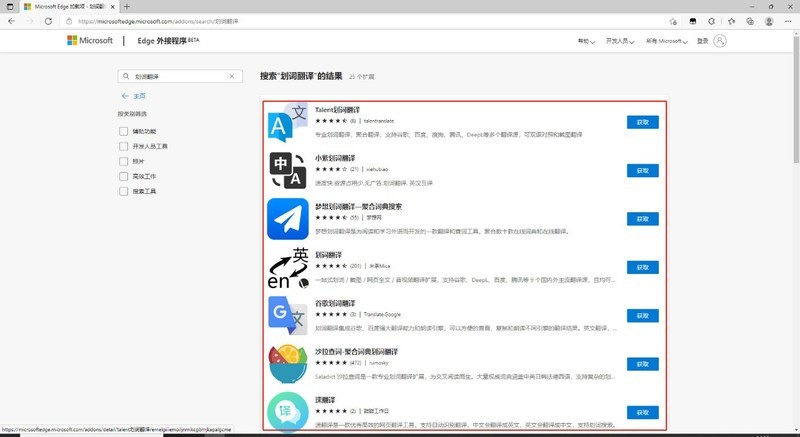Open the Favorites list toolbar icon
Image resolution: width=800 pixels, height=437 pixels.
731,21
